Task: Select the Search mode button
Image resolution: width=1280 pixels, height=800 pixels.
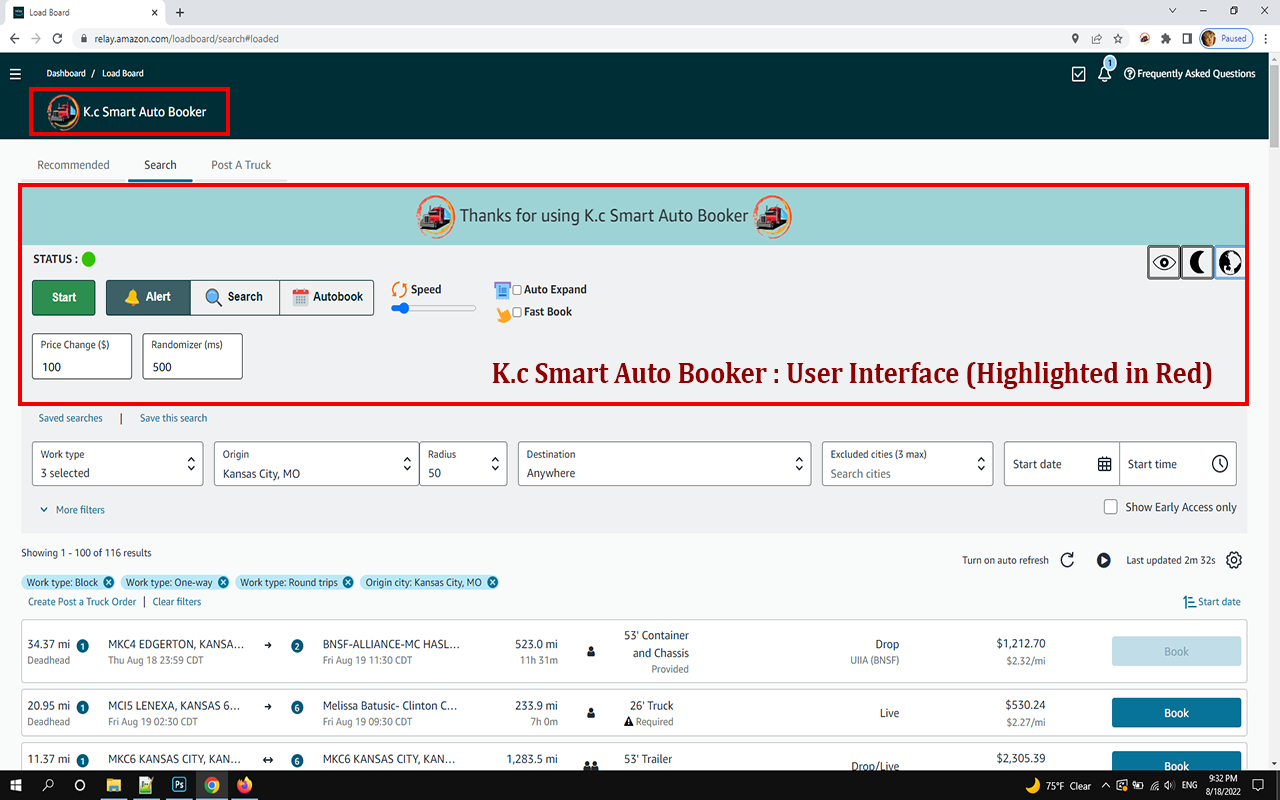Action: [x=234, y=297]
